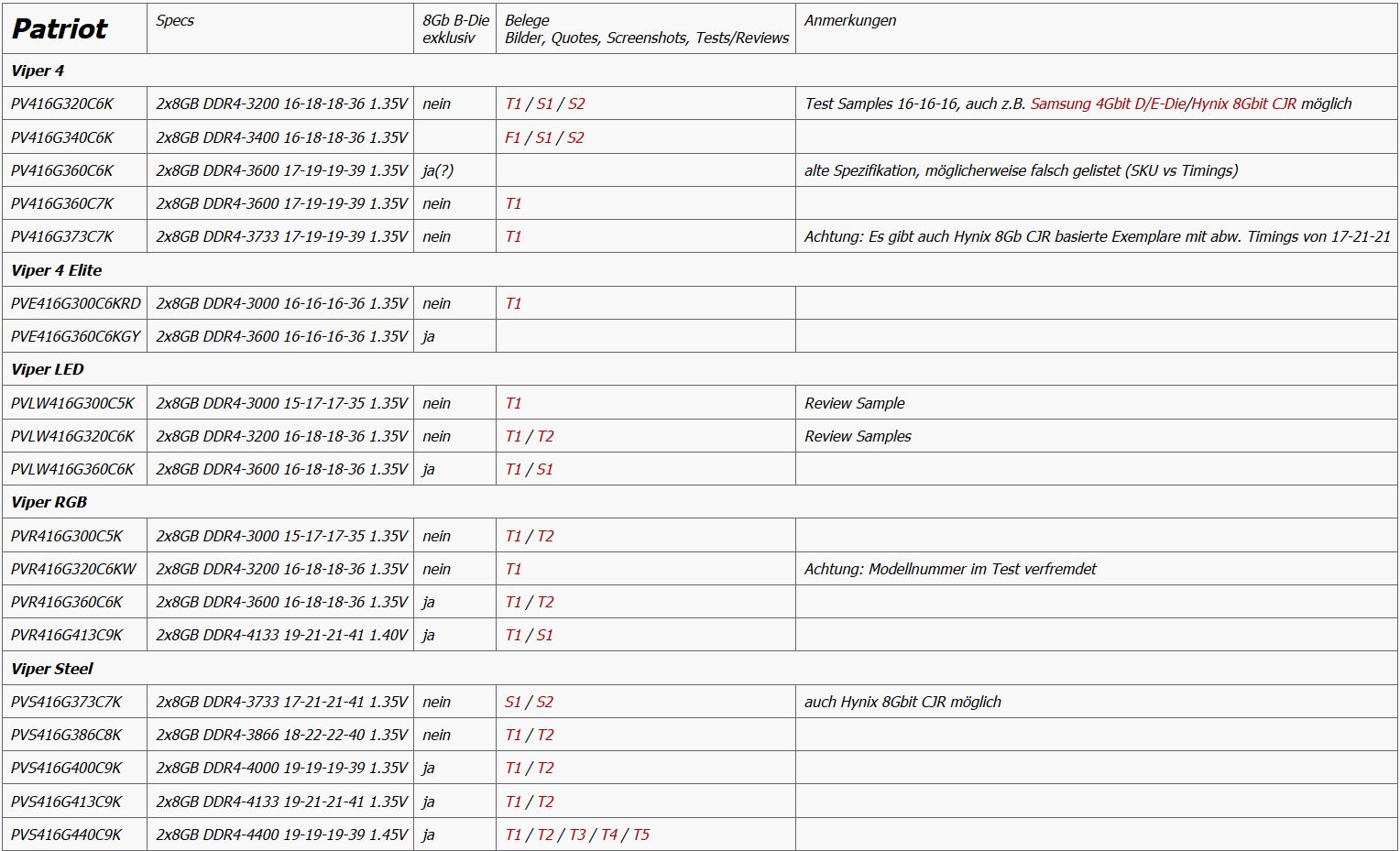Open S1 link in PVS416G373C7K row
Image resolution: width=1400 pixels, height=851 pixels.
513,702
